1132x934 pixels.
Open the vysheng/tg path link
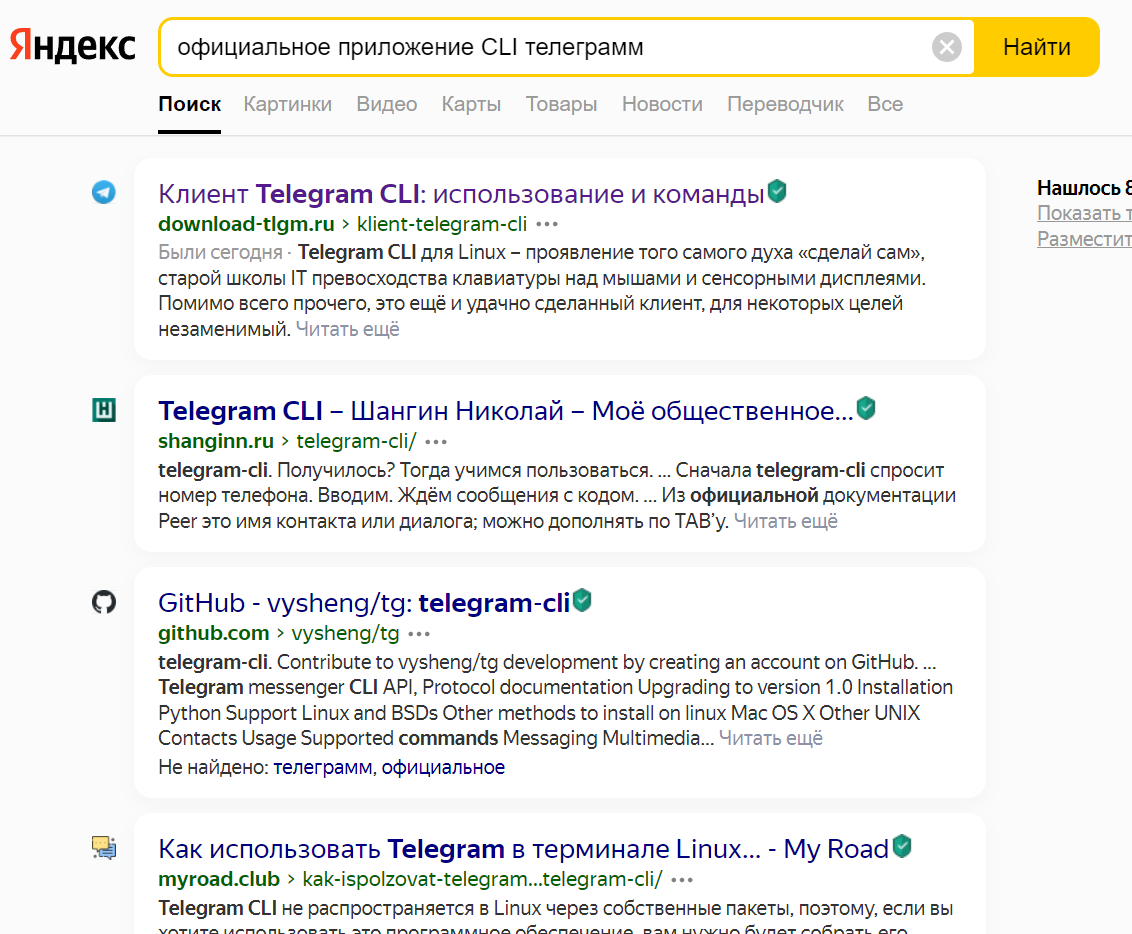(345, 633)
